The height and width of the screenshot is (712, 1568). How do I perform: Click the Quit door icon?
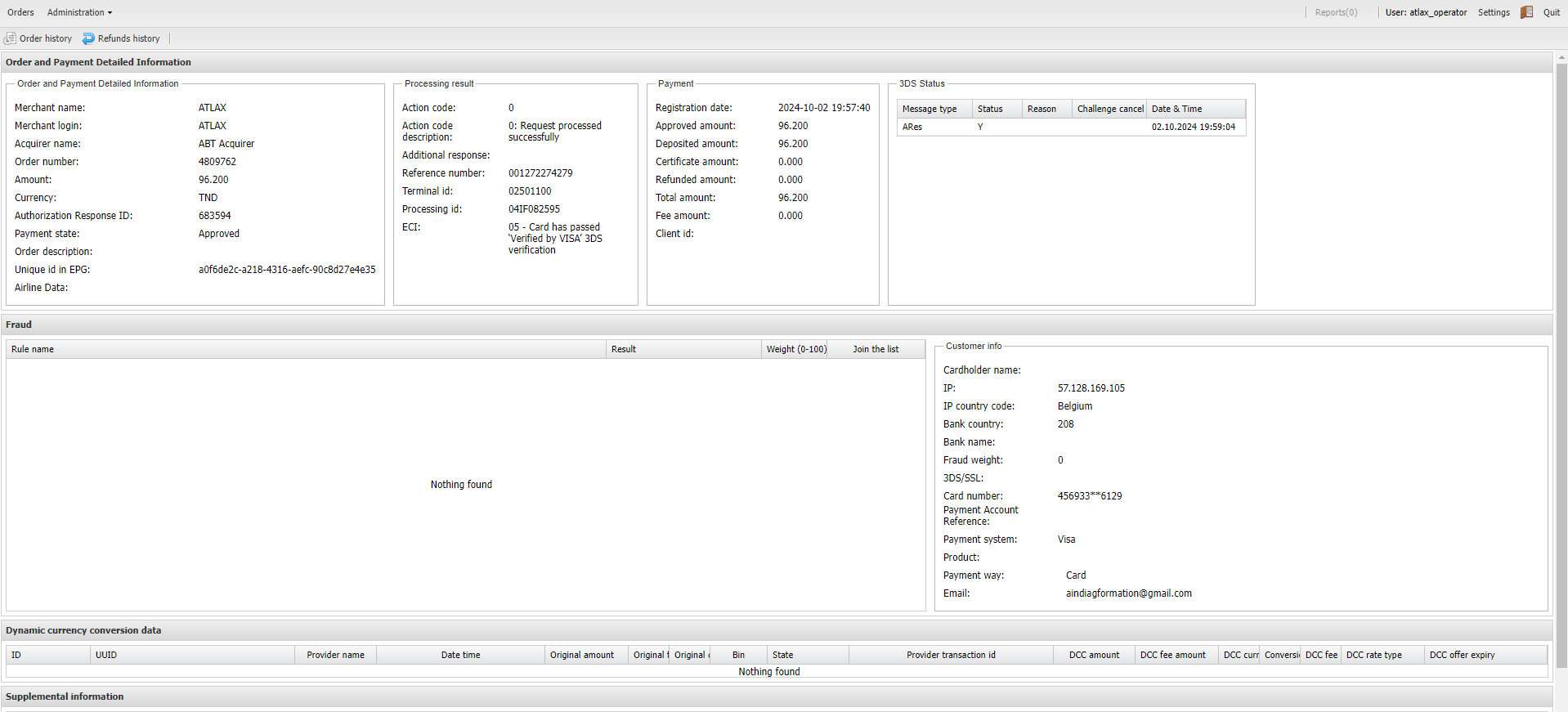coord(1526,12)
